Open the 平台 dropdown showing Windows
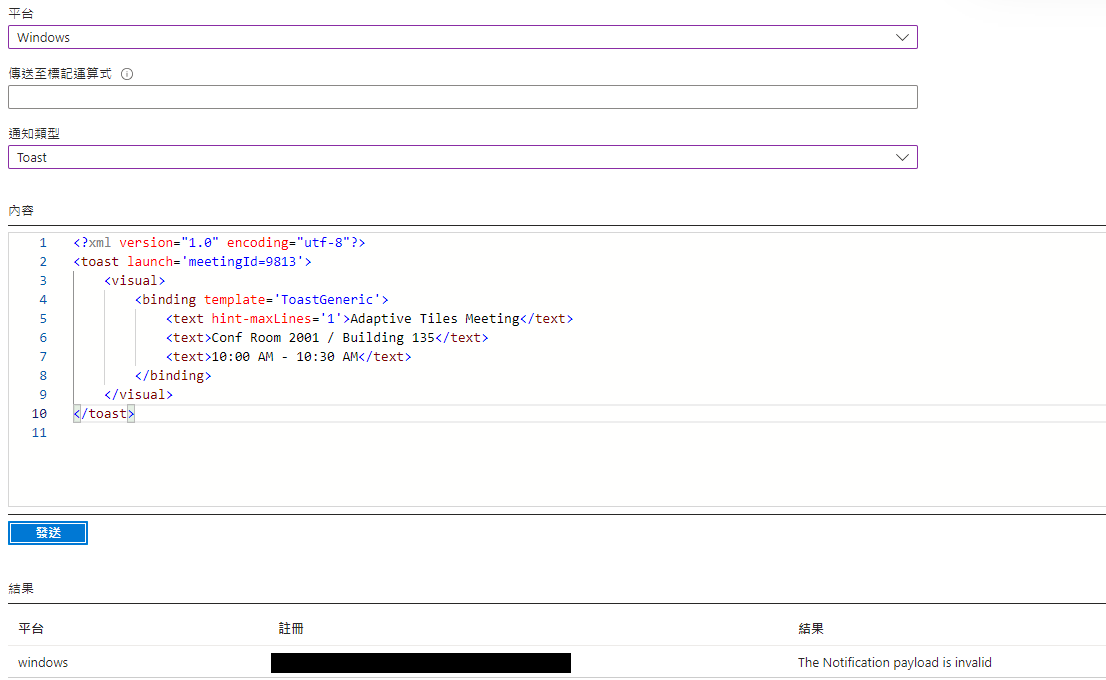This screenshot has width=1106, height=680. [x=463, y=37]
